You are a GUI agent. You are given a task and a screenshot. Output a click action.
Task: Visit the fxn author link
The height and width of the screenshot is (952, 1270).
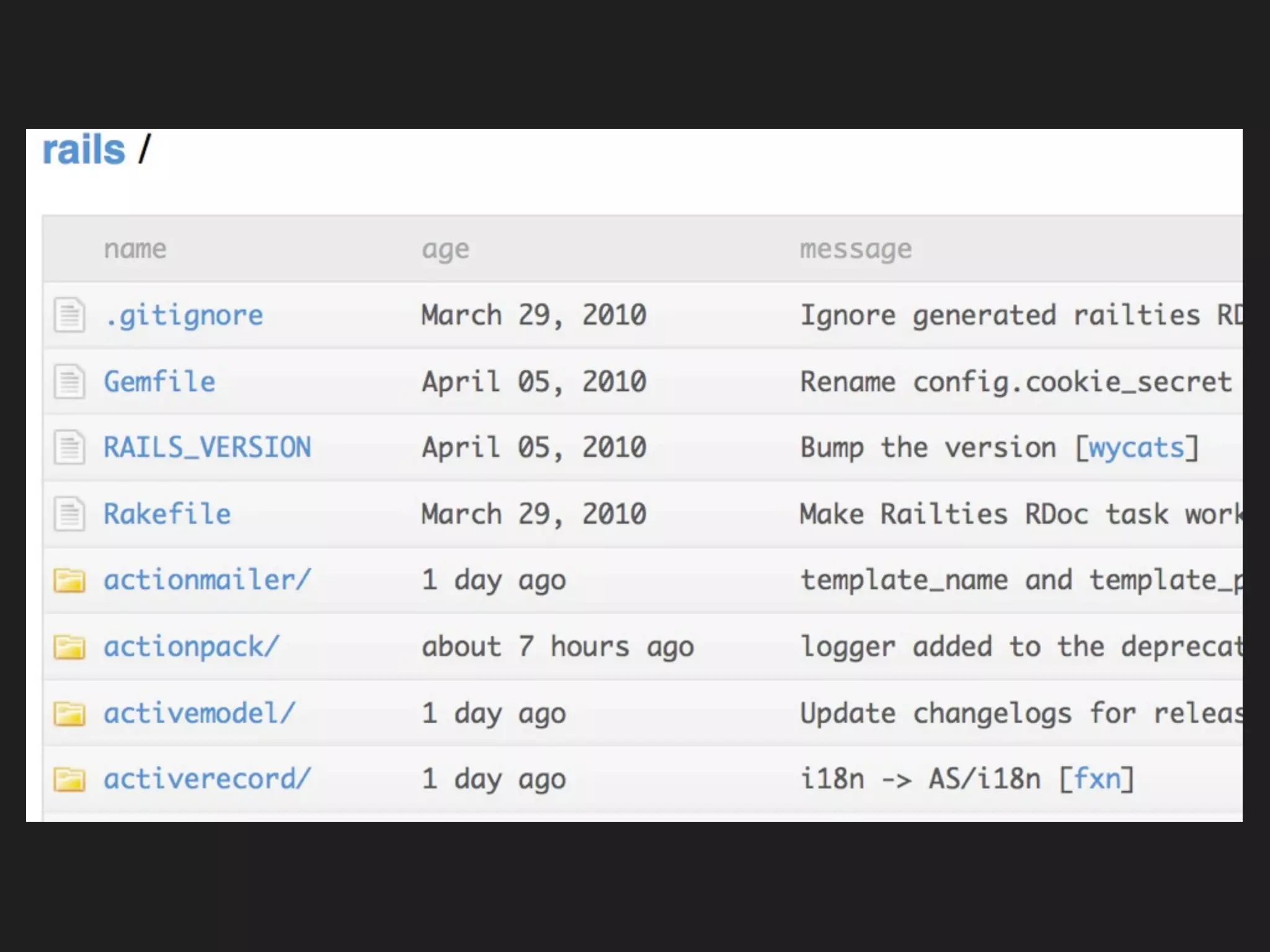pyautogui.click(x=1096, y=779)
